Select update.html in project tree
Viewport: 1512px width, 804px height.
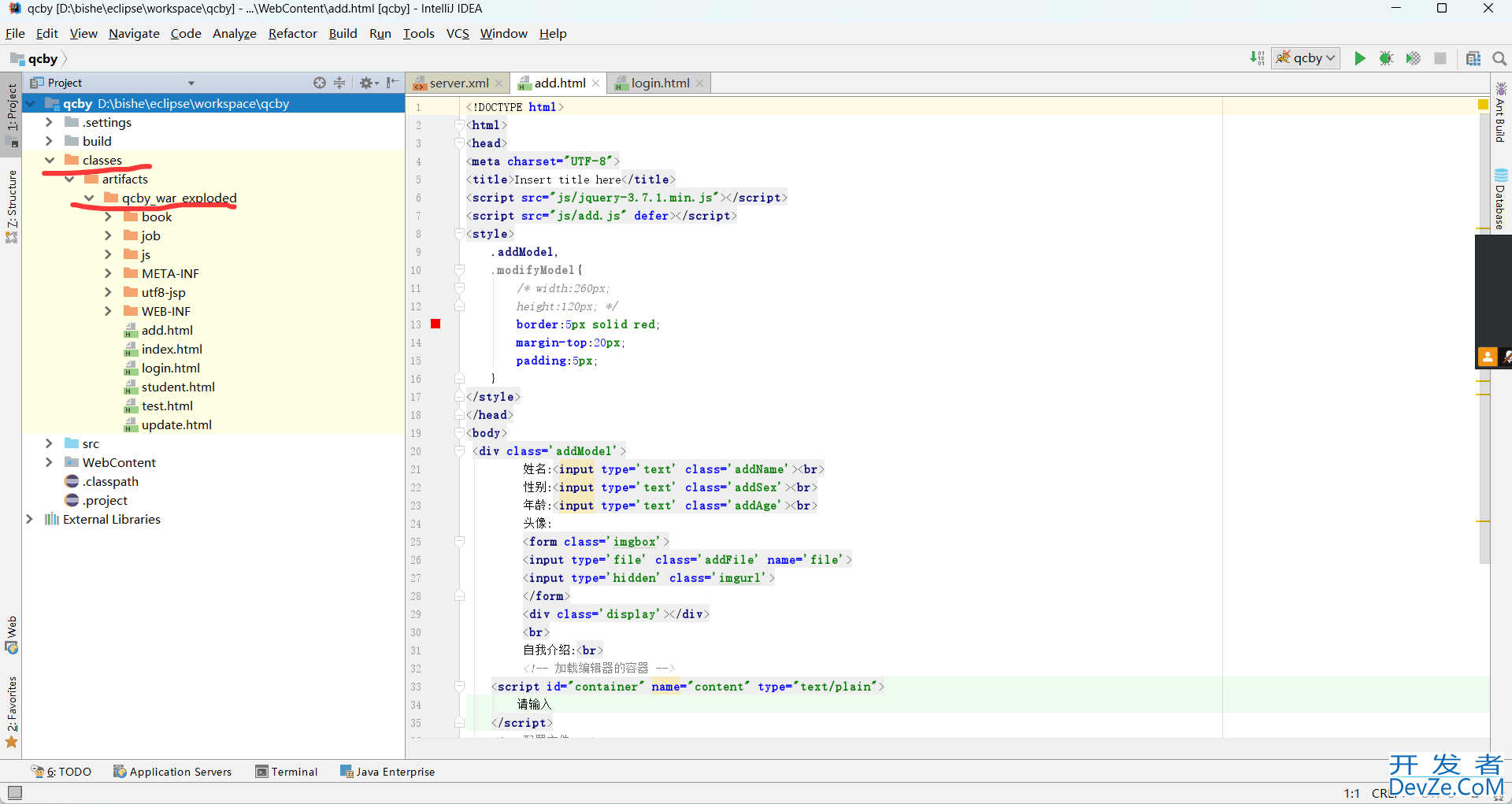tap(176, 424)
